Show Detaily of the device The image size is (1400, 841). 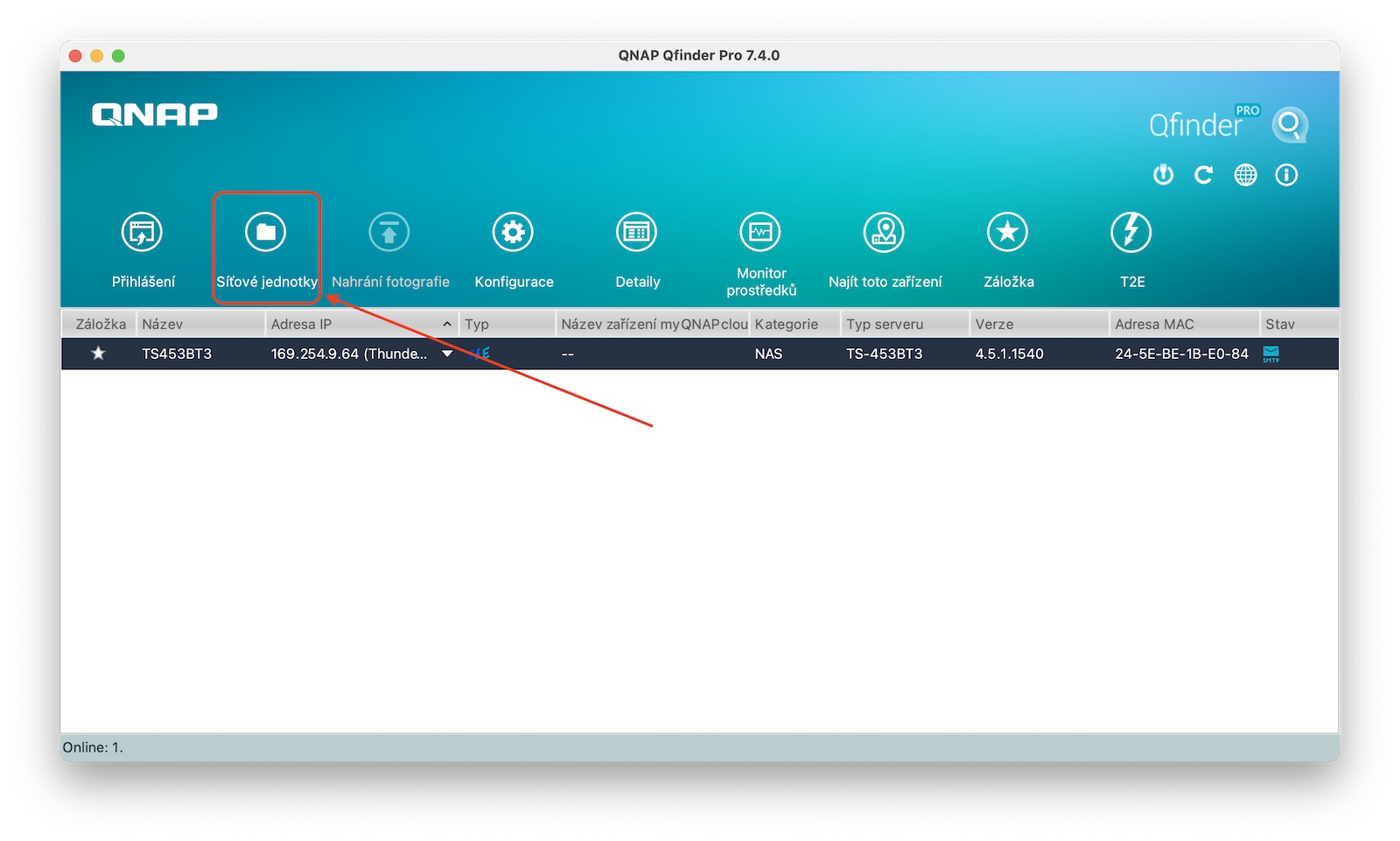tap(637, 232)
